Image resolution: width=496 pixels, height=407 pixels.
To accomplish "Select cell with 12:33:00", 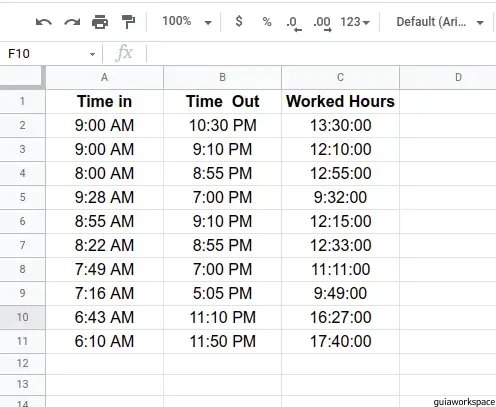I will tap(340, 245).
